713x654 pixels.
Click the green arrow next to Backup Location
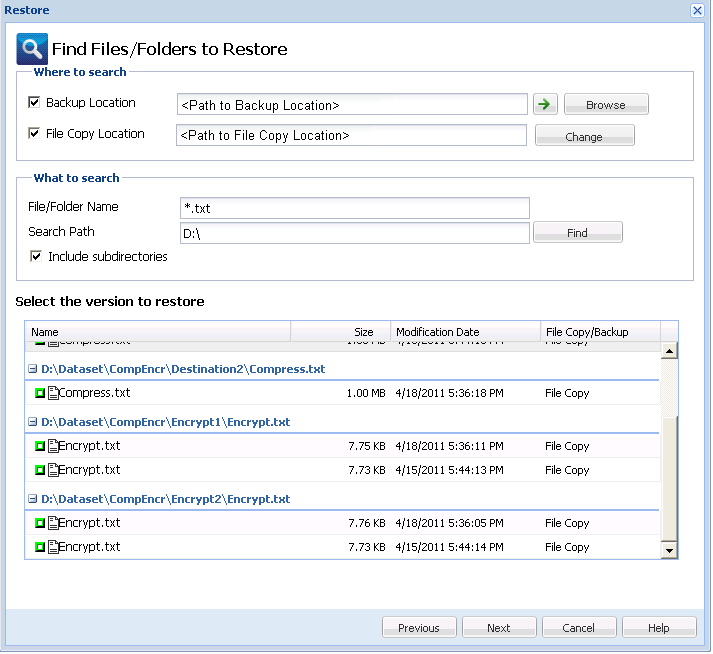pos(545,104)
